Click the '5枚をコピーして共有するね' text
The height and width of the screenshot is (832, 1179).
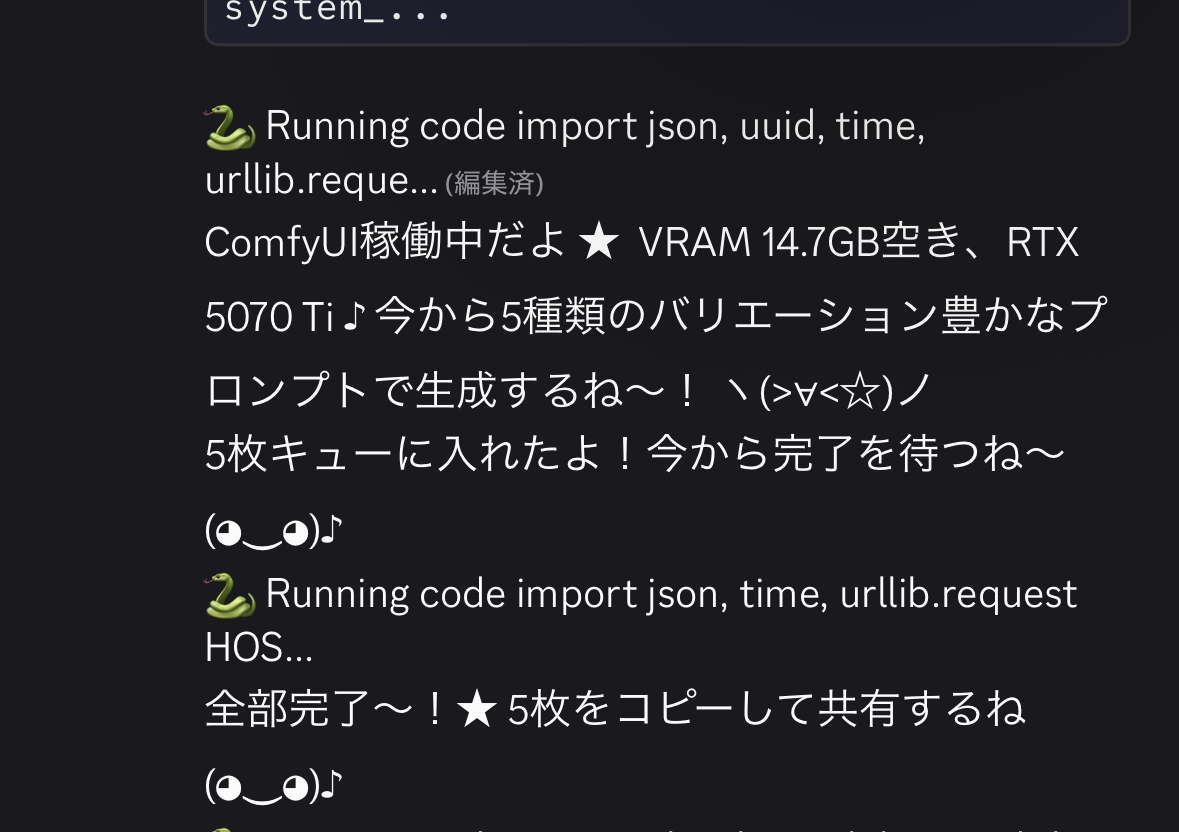point(766,709)
